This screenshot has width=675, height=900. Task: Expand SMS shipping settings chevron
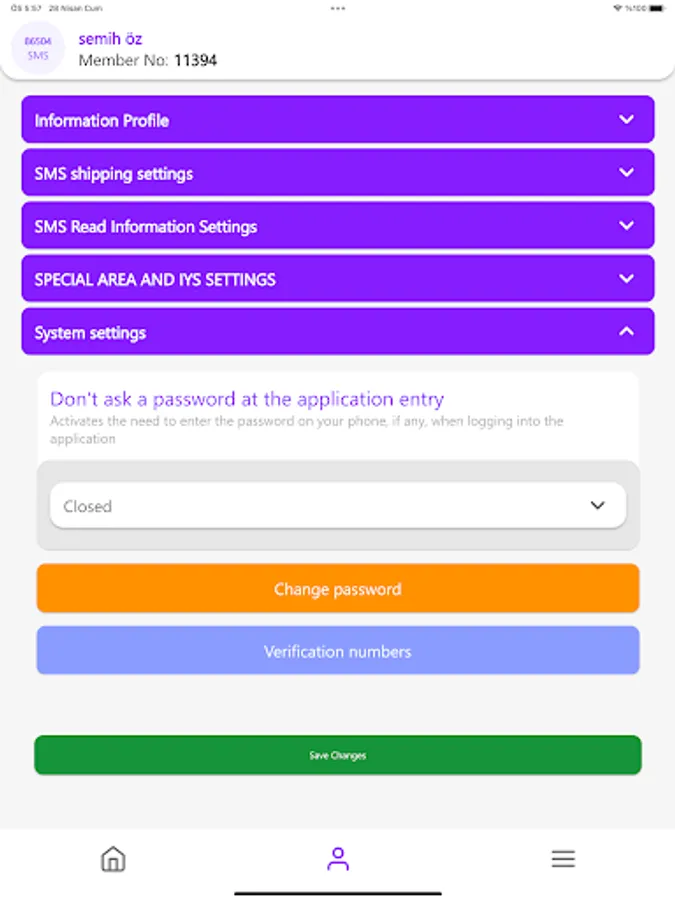click(x=626, y=173)
